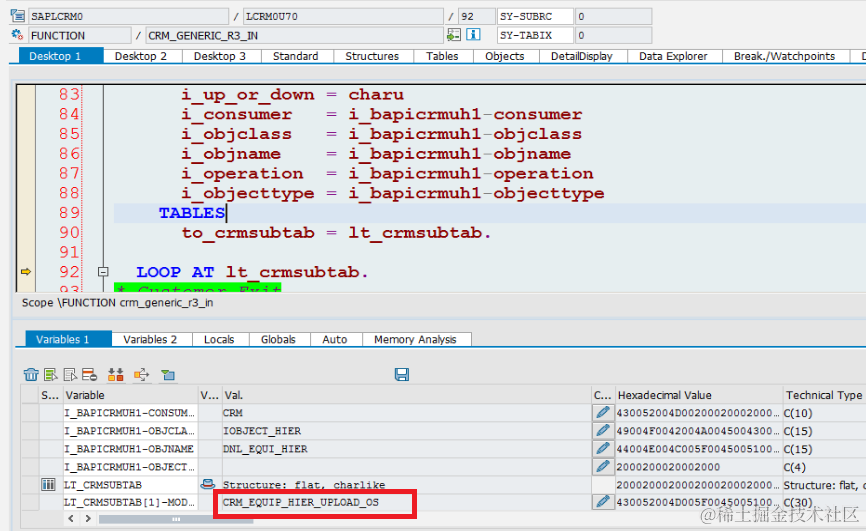Click the Val. column header
The width and height of the screenshot is (866, 531).
(x=406, y=395)
